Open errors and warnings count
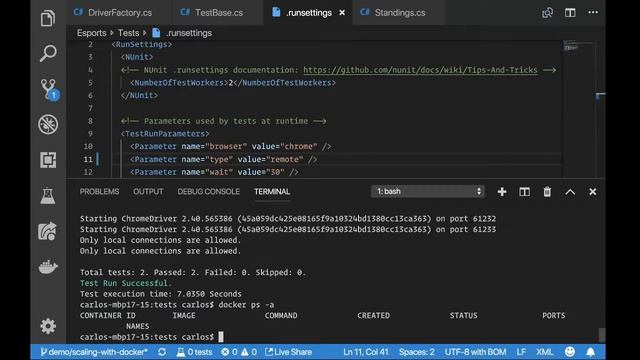Viewport: 640px width, 360px height. [x=239, y=352]
